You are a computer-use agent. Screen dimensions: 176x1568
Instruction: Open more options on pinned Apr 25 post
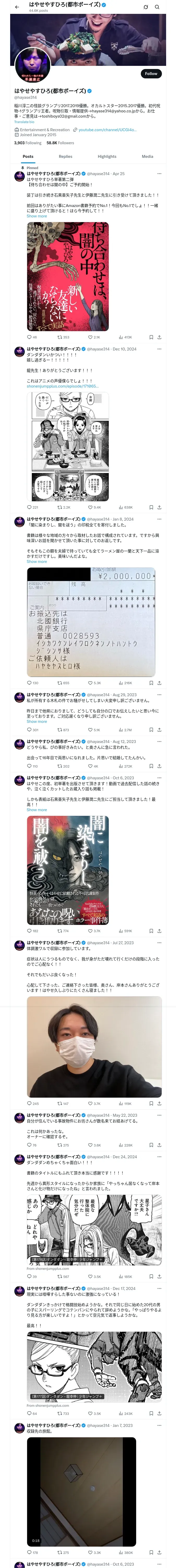click(x=160, y=174)
